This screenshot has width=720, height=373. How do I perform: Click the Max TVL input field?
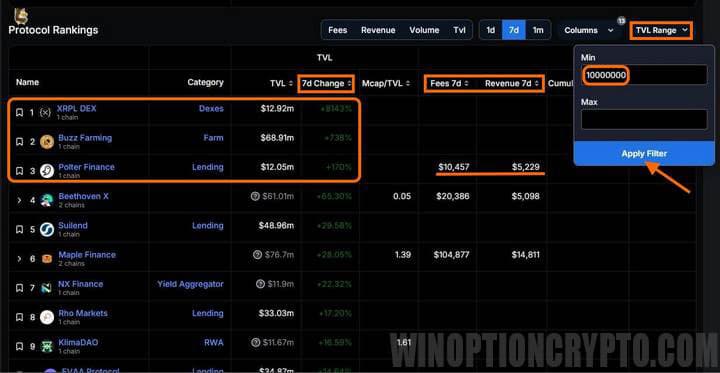[x=644, y=119]
